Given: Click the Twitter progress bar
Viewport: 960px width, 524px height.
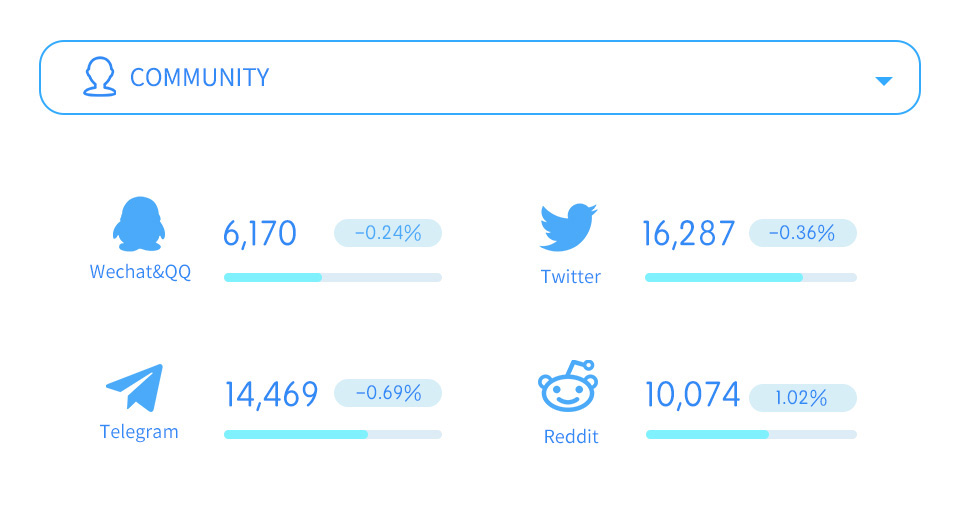Looking at the screenshot, I should click(751, 277).
